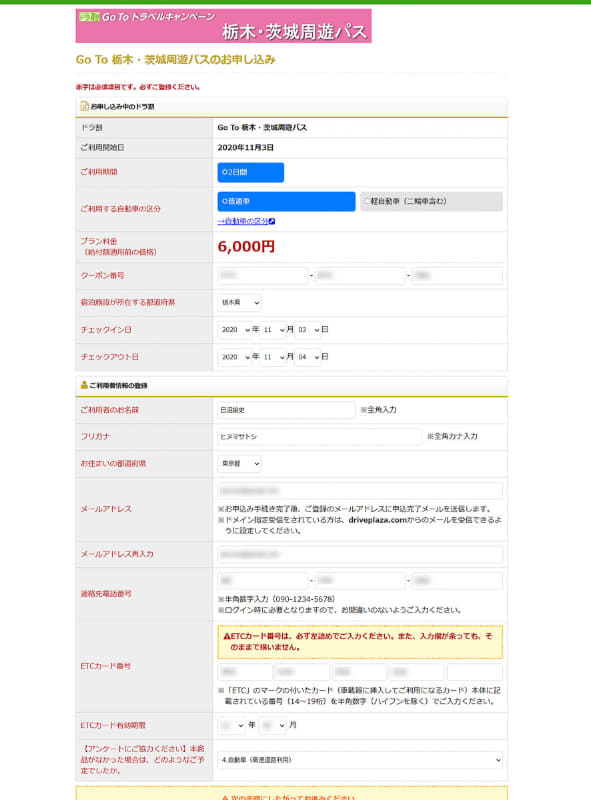The height and width of the screenshot is (800, 591).
Task: Click the first ETC card number box
Action: click(244, 672)
